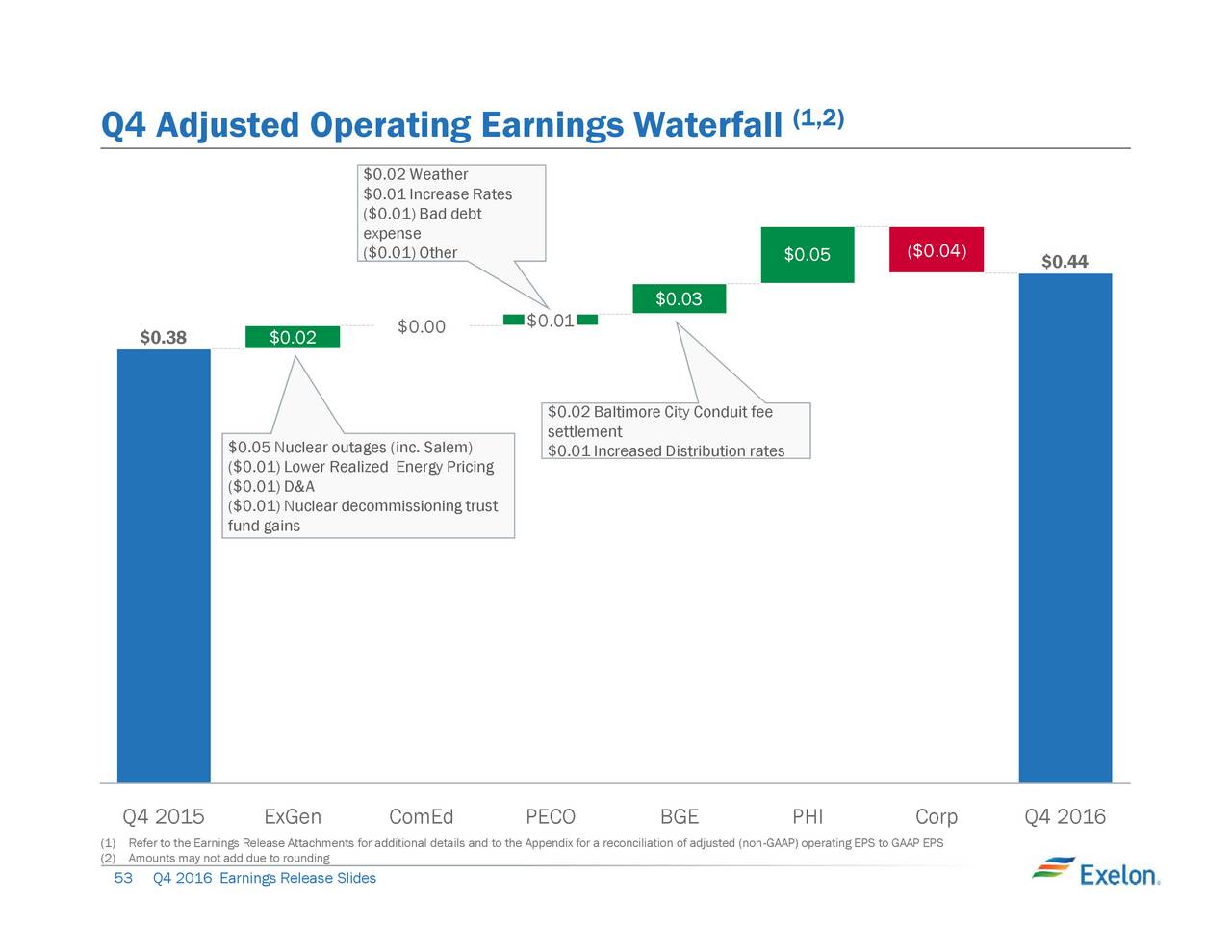This screenshot has height=952, width=1232.
Task: Click footnote (1) about Earnings Release Attachments
Action: click(x=523, y=844)
